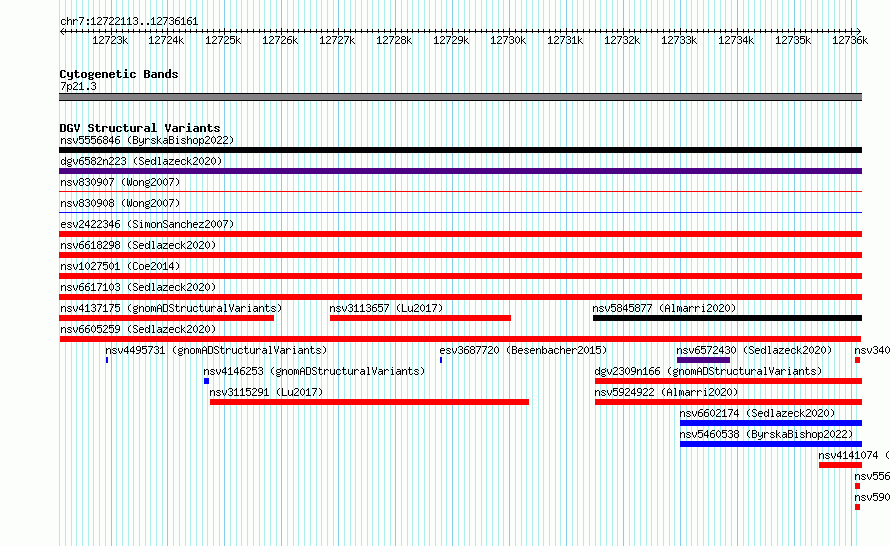The image size is (890, 546).
Task: Select the red nsv5924922 variant bar
Action: (728, 402)
